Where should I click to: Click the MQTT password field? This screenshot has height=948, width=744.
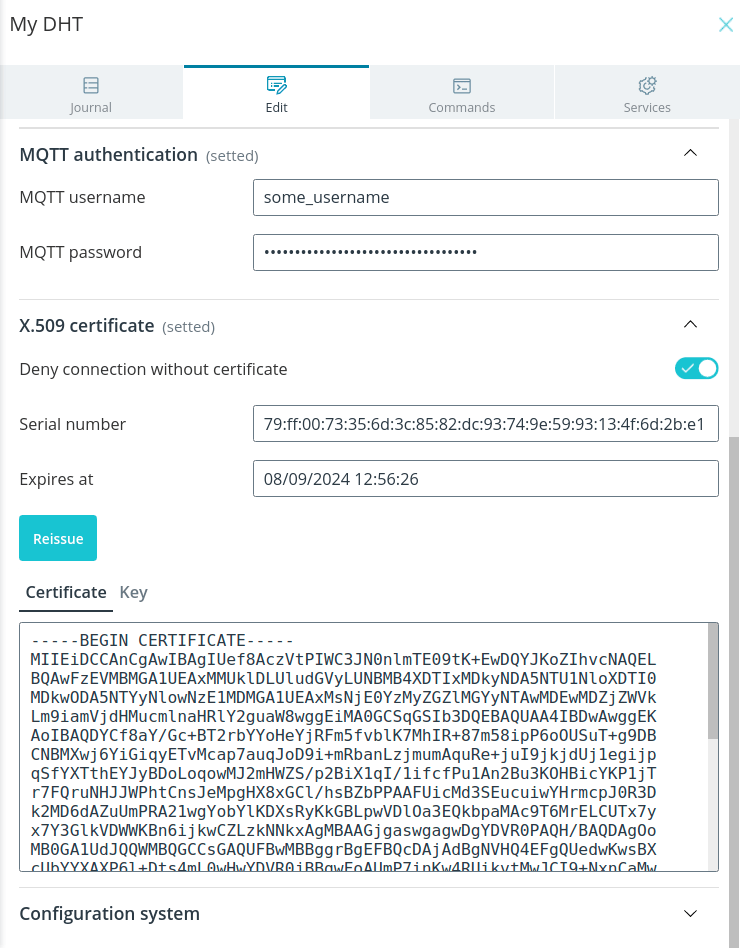[x=486, y=252]
